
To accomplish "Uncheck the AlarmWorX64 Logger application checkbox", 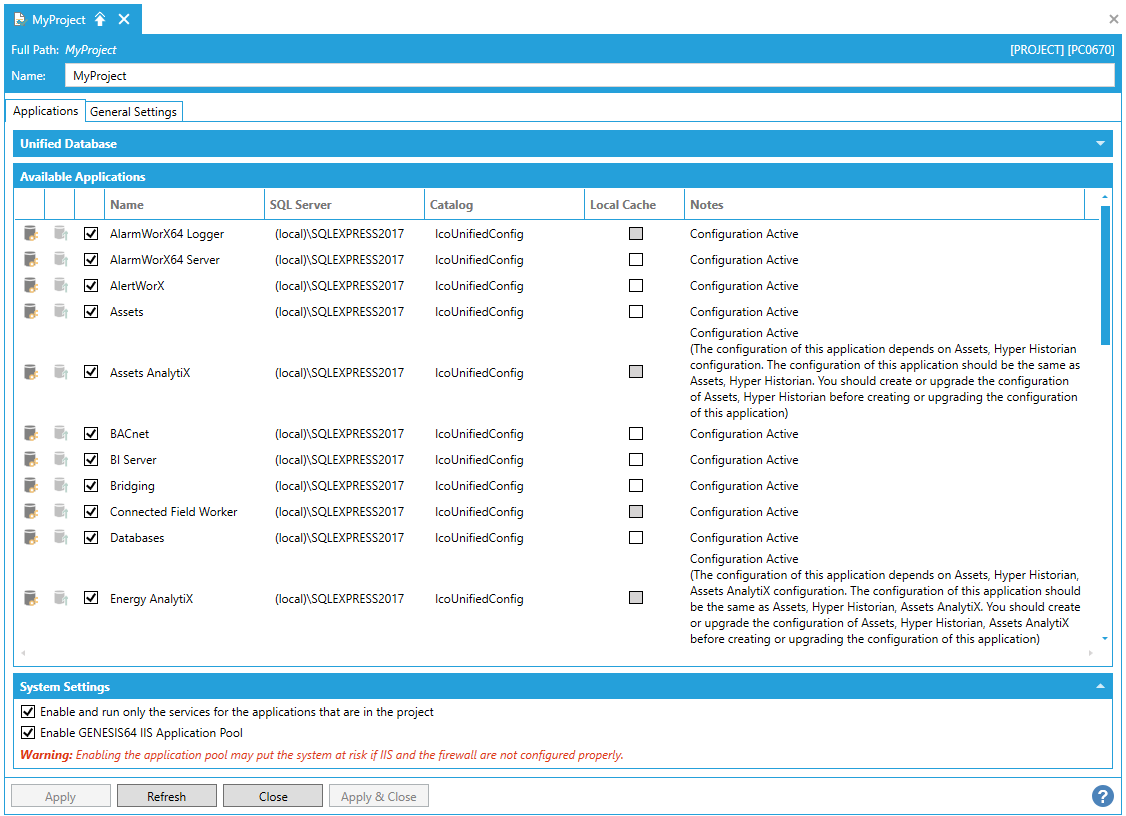I will tap(91, 233).
